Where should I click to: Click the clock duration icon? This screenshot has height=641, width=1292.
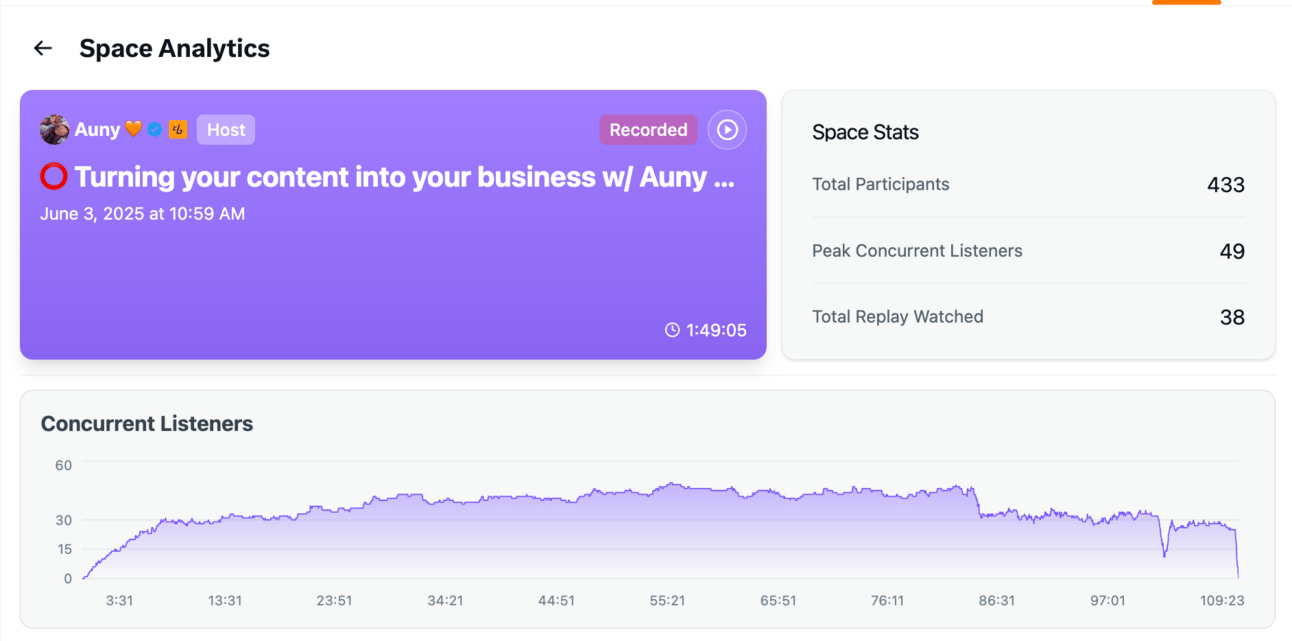click(672, 330)
